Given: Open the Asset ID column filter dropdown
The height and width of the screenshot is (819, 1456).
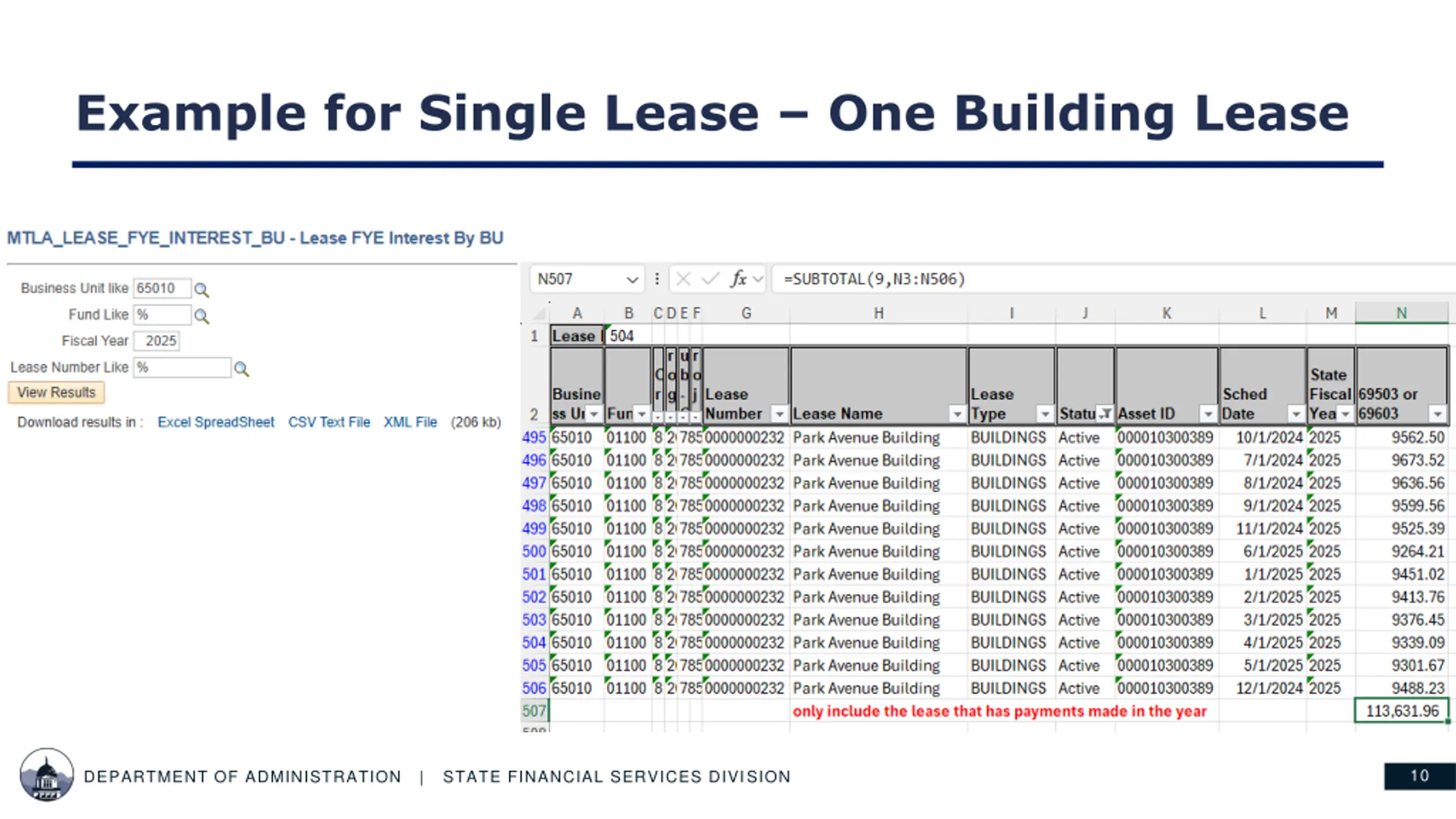Looking at the screenshot, I should pyautogui.click(x=1208, y=414).
